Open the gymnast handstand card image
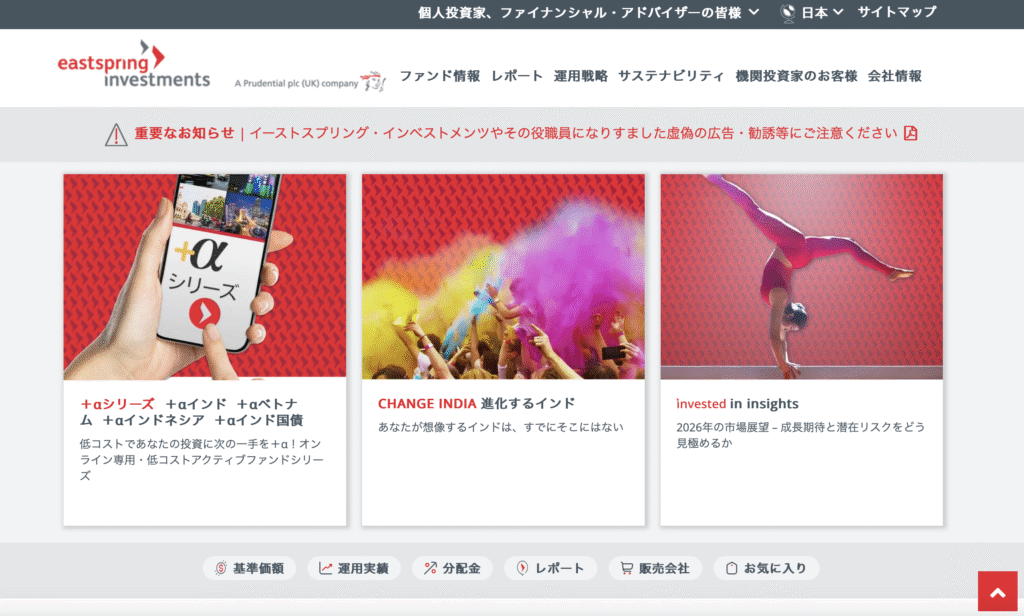Screen dimensions: 1024x616 click(x=802, y=276)
